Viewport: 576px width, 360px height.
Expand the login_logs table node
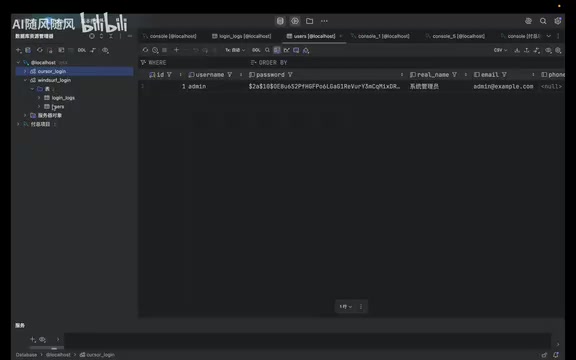(39, 98)
